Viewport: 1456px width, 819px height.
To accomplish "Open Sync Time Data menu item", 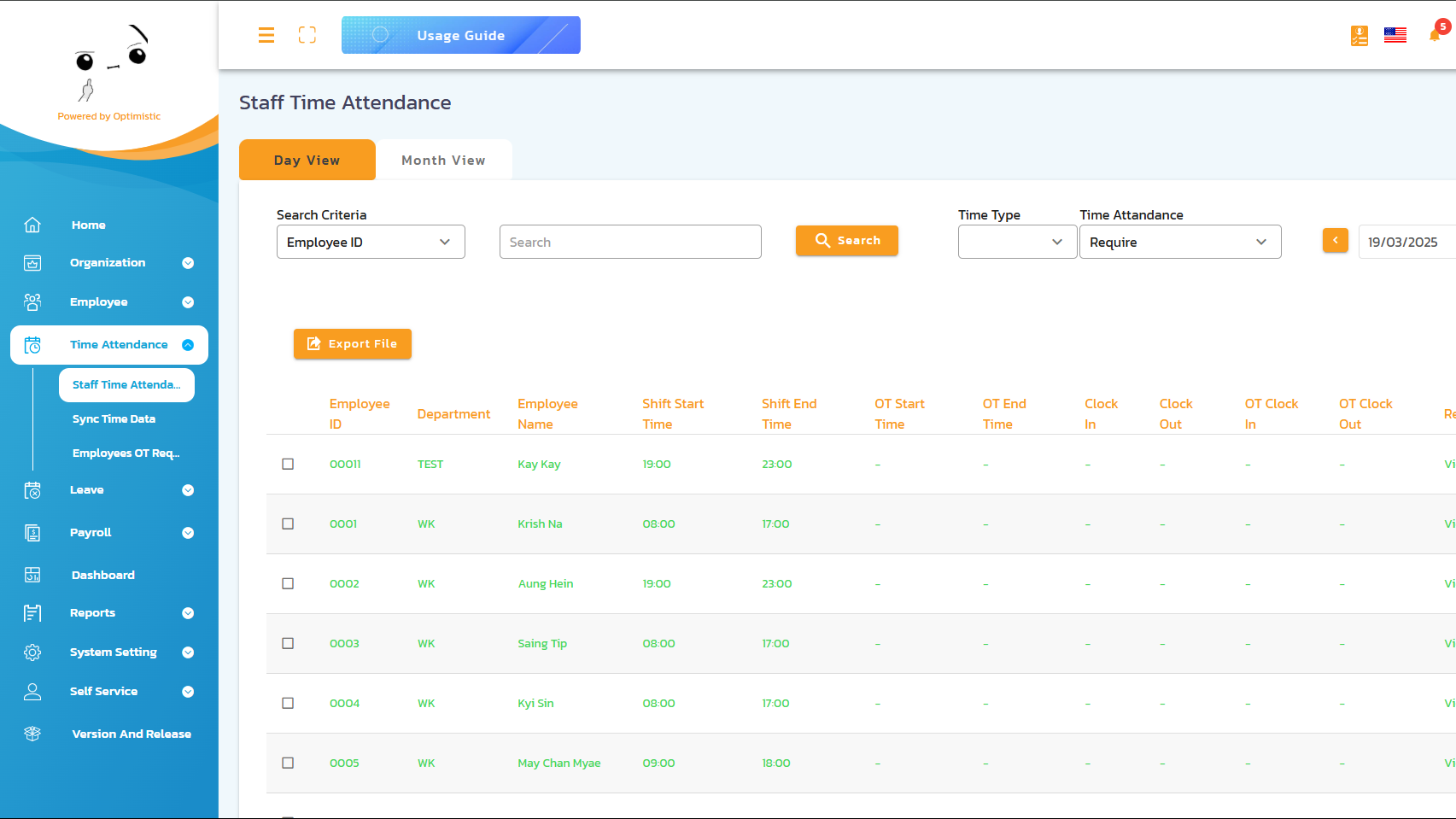I will coord(114,419).
